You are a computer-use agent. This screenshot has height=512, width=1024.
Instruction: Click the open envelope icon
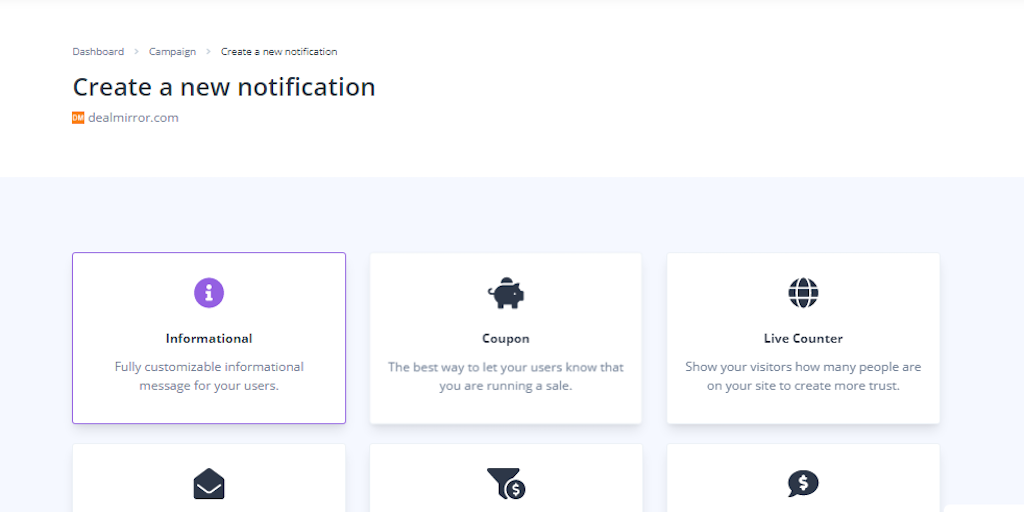(209, 484)
